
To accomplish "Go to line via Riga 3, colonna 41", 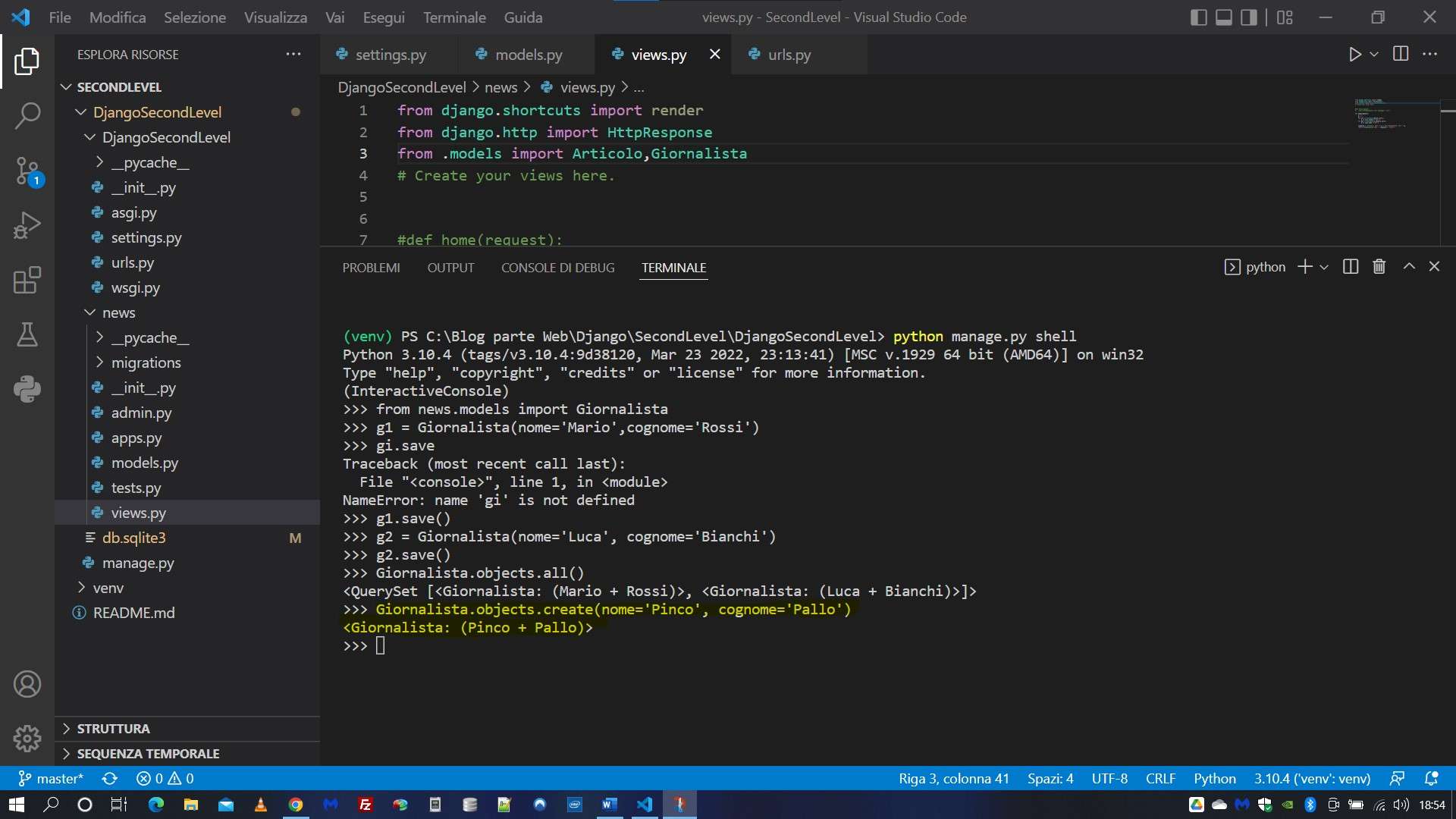I will [954, 778].
